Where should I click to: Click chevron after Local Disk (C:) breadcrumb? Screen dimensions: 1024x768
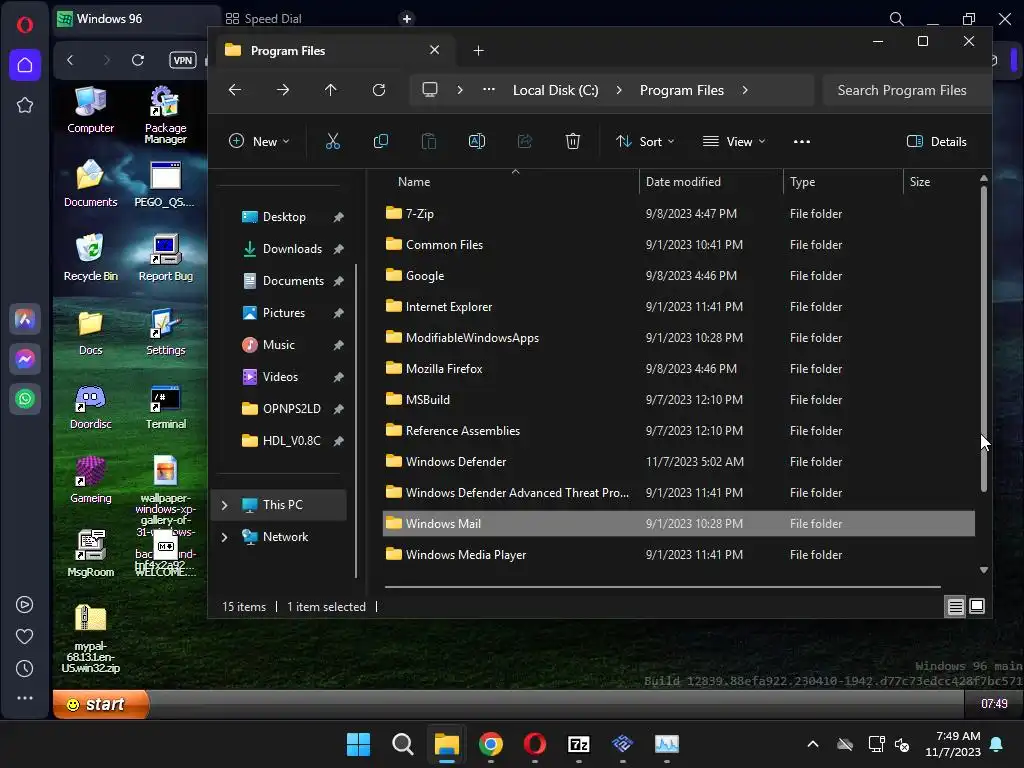pyautogui.click(x=619, y=90)
